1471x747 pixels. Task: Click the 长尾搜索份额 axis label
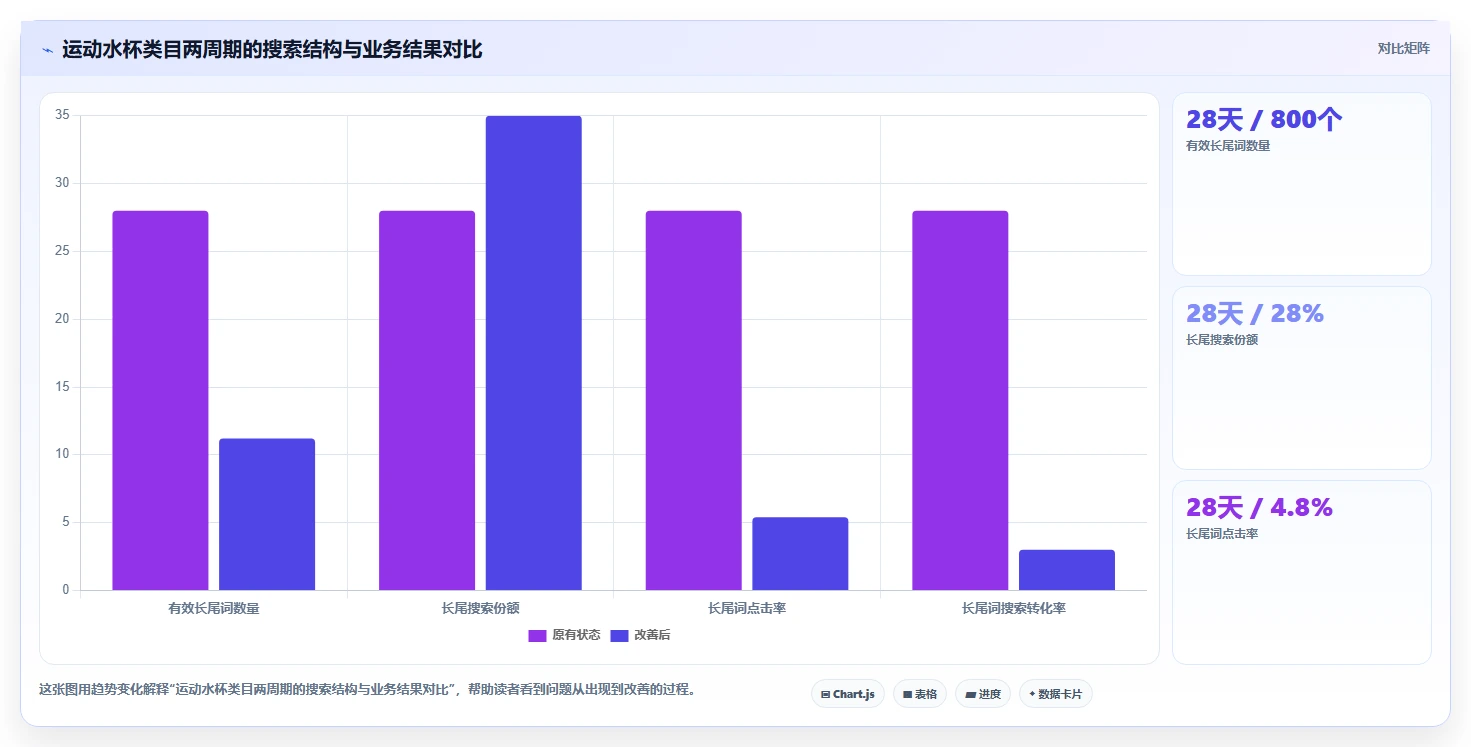pos(480,608)
